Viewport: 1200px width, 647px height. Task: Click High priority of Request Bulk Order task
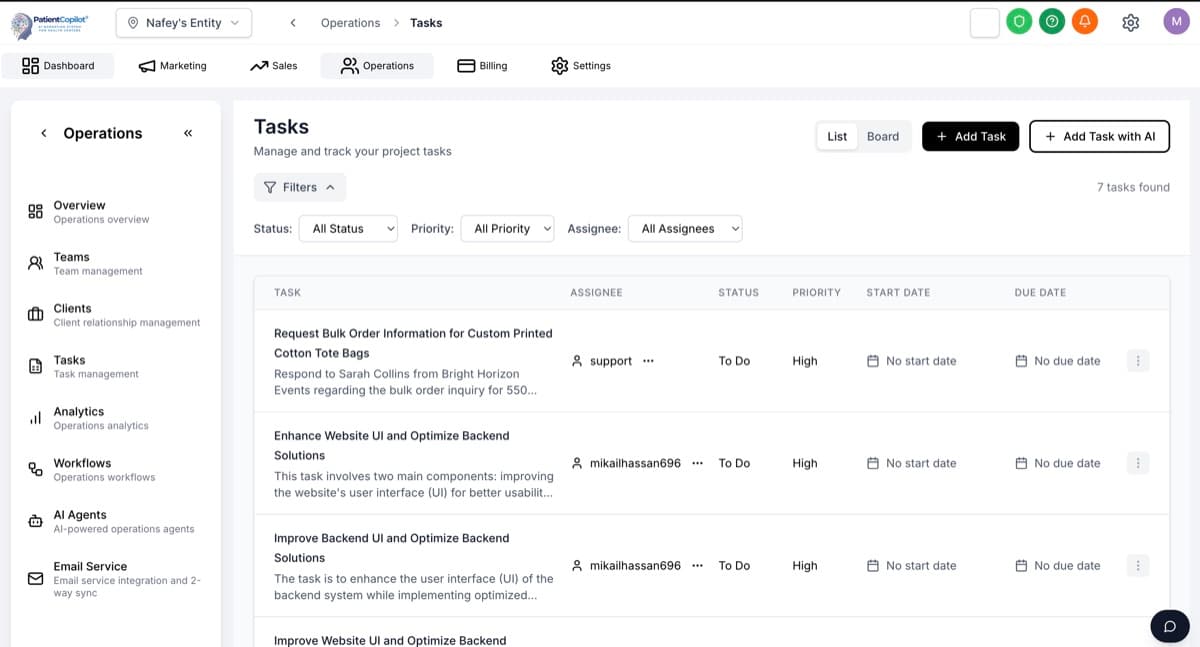tap(805, 361)
